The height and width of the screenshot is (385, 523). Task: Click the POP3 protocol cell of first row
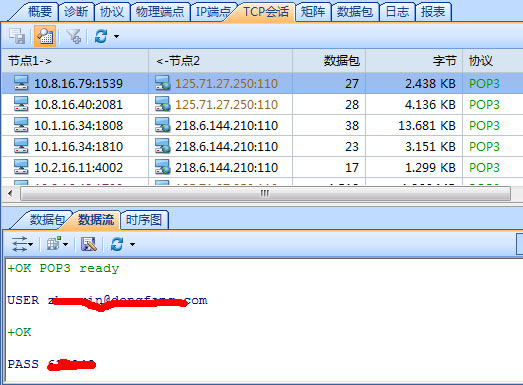pyautogui.click(x=484, y=83)
